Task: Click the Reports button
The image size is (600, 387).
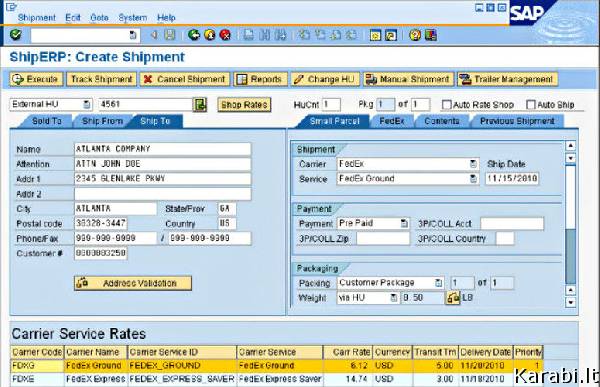Action: click(260, 79)
